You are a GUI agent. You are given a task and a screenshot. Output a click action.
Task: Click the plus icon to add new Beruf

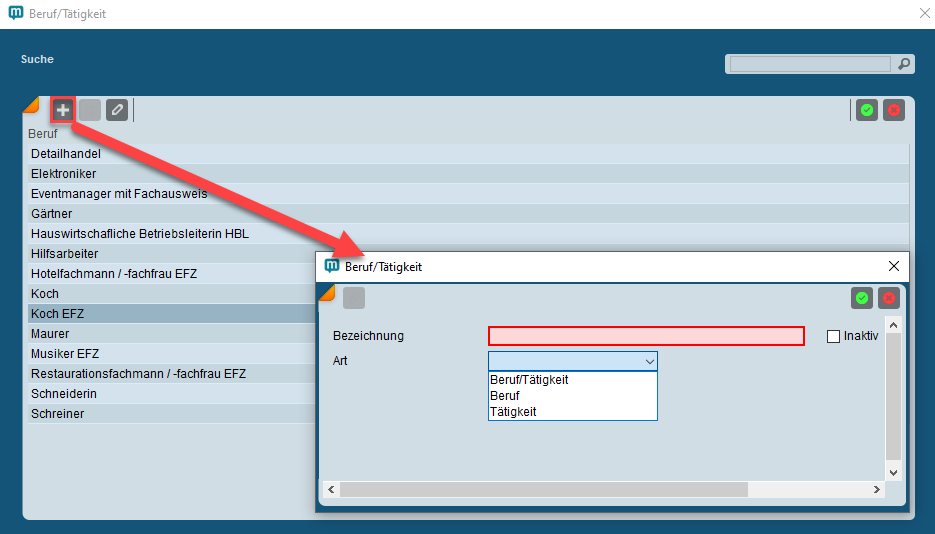pyautogui.click(x=63, y=110)
